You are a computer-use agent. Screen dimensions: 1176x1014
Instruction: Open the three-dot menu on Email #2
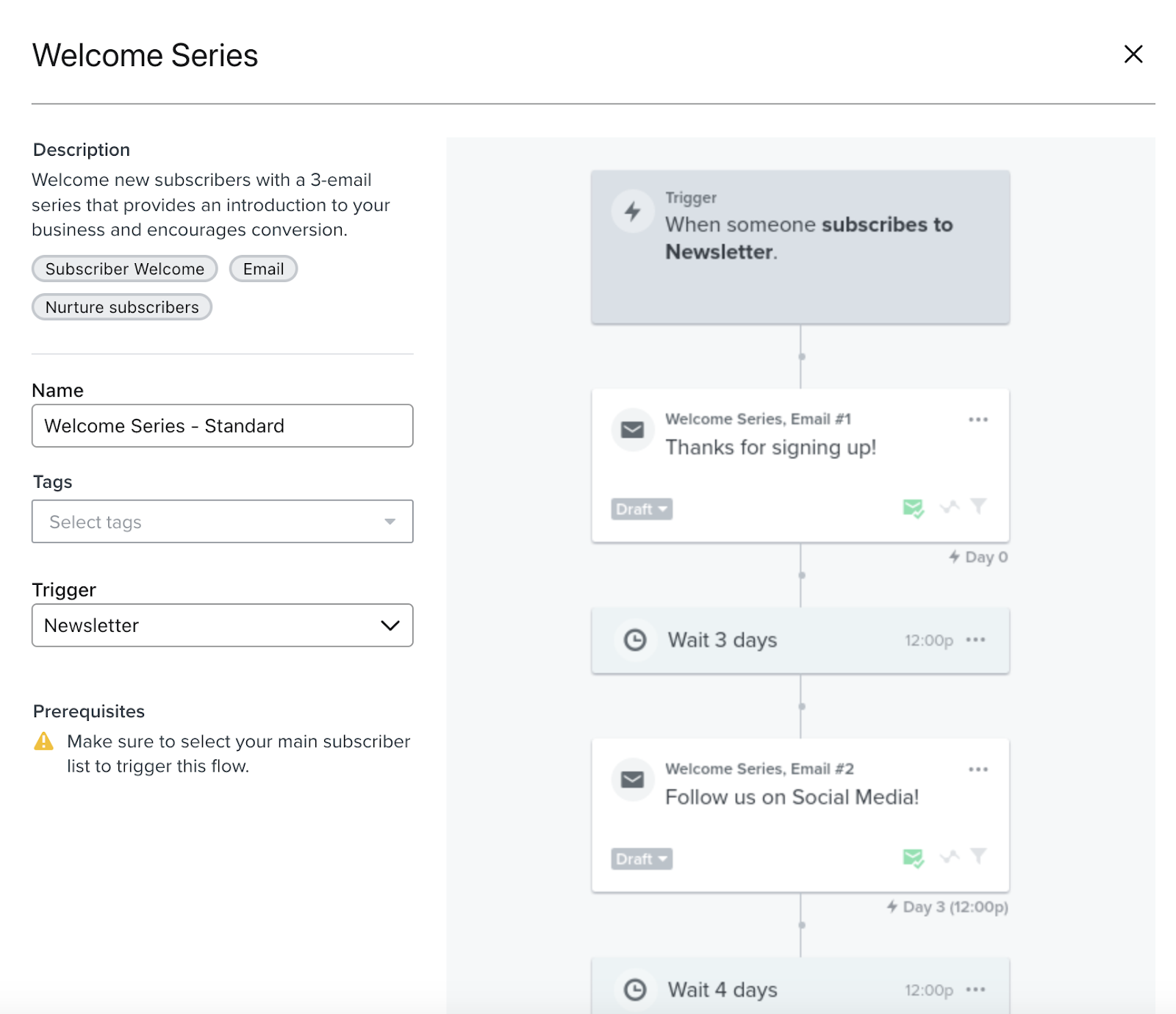pos(978,769)
